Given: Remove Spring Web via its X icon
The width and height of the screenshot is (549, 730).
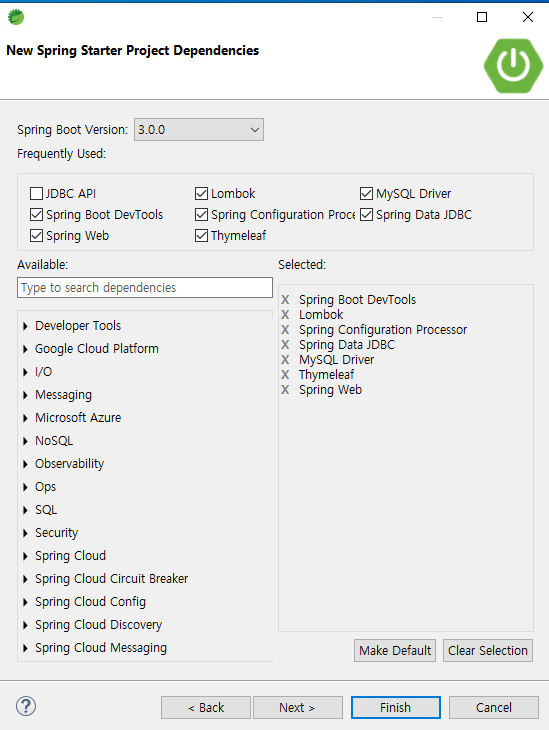Looking at the screenshot, I should [285, 390].
